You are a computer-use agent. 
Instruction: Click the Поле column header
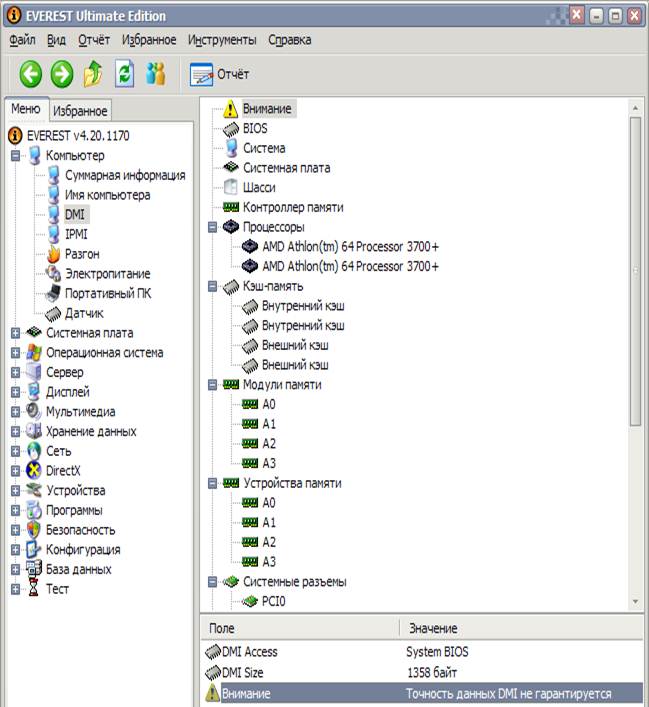[x=299, y=628]
